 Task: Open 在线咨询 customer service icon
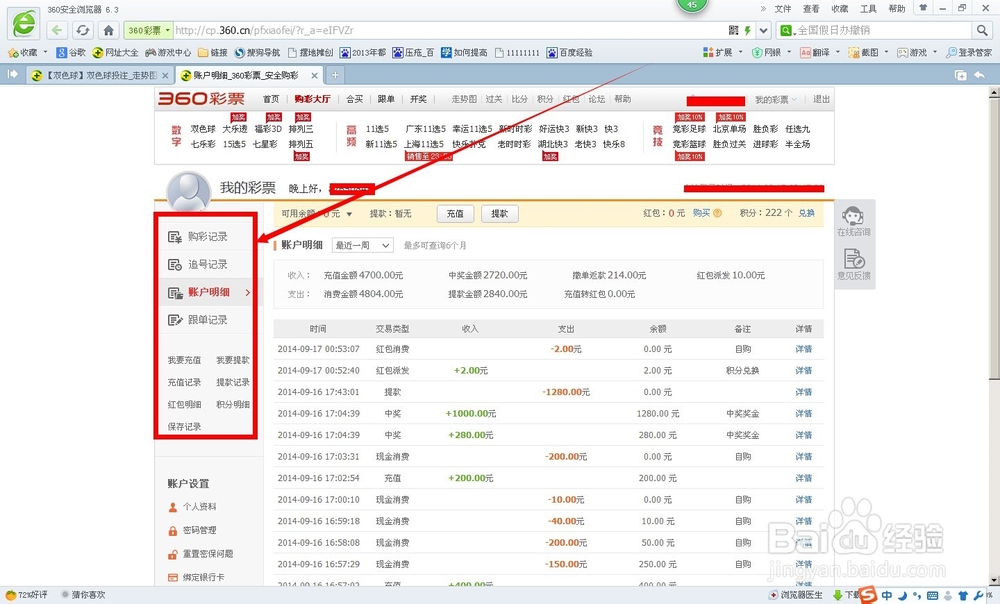pos(853,221)
